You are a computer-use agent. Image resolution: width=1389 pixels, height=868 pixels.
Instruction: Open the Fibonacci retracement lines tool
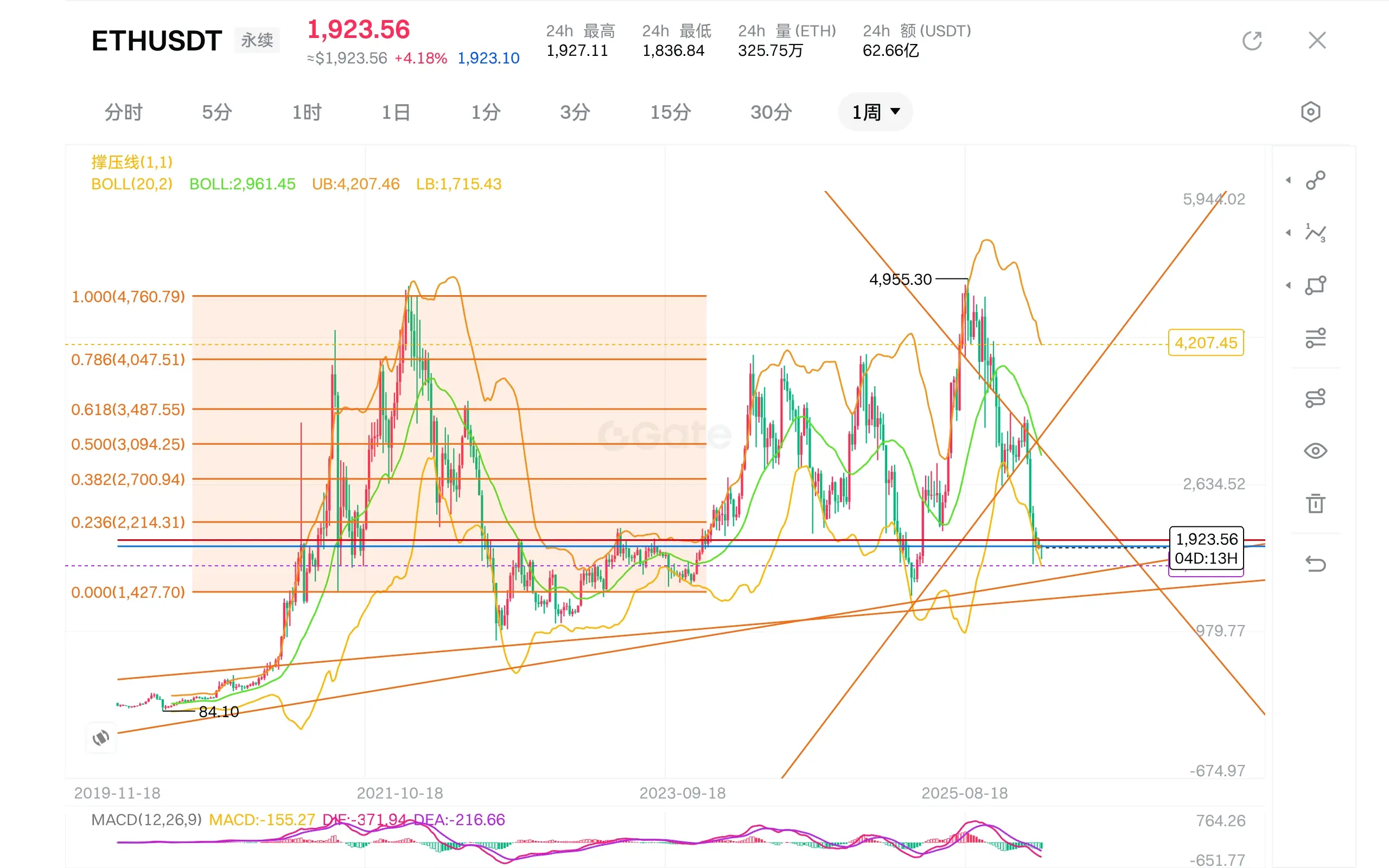(1315, 338)
